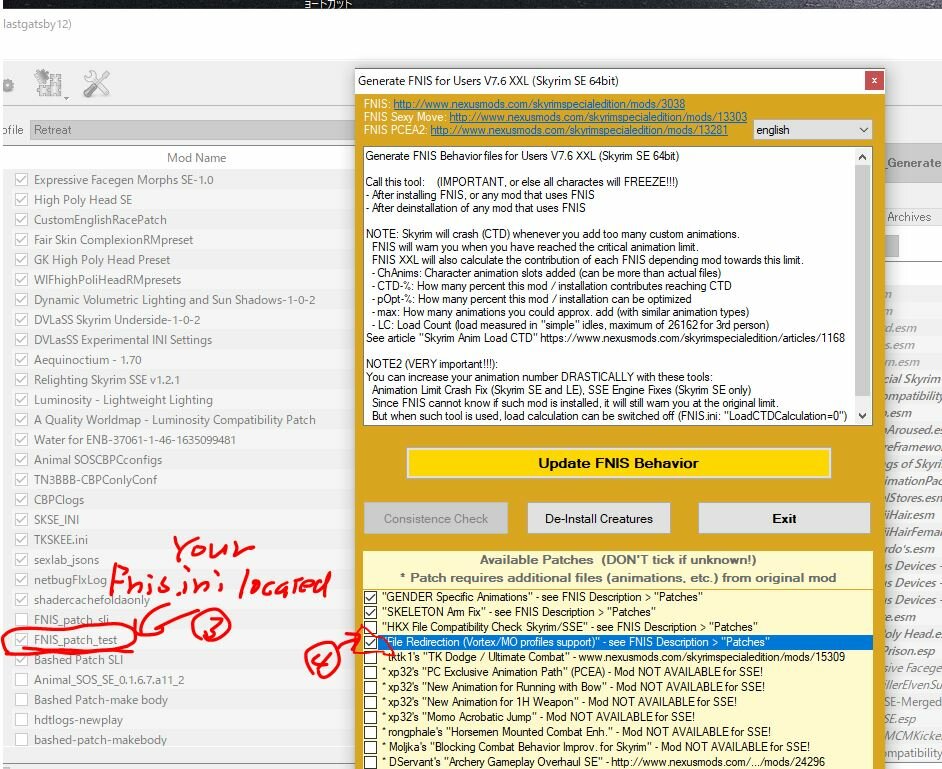Image resolution: width=942 pixels, height=769 pixels.
Task: Click the De-Install Creatures button
Action: (598, 518)
